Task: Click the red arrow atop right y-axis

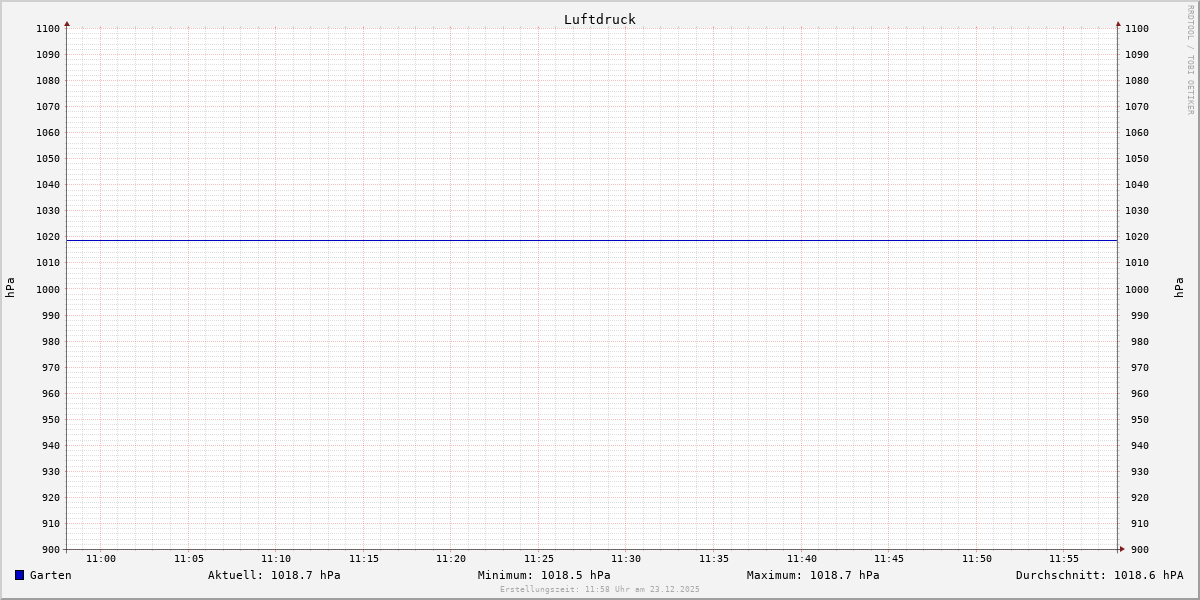Action: click(x=1118, y=23)
